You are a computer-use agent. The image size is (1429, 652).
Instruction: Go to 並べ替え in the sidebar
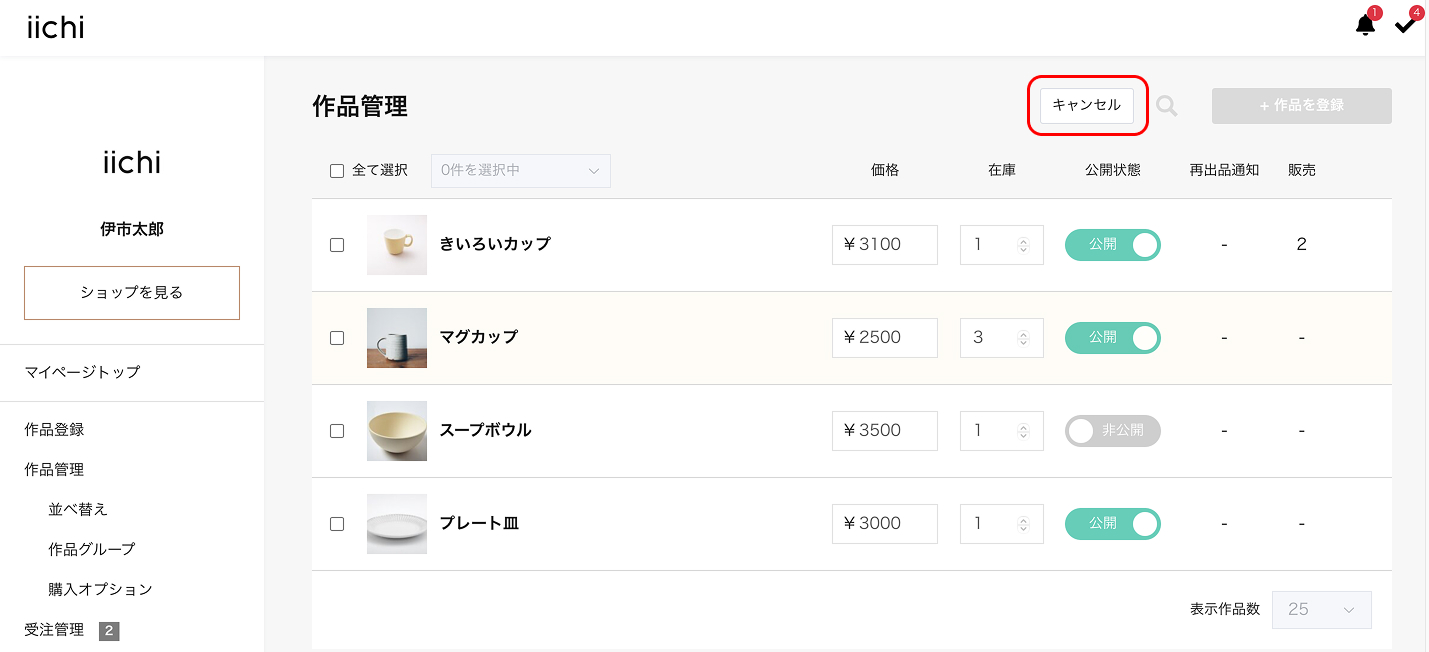(78, 509)
